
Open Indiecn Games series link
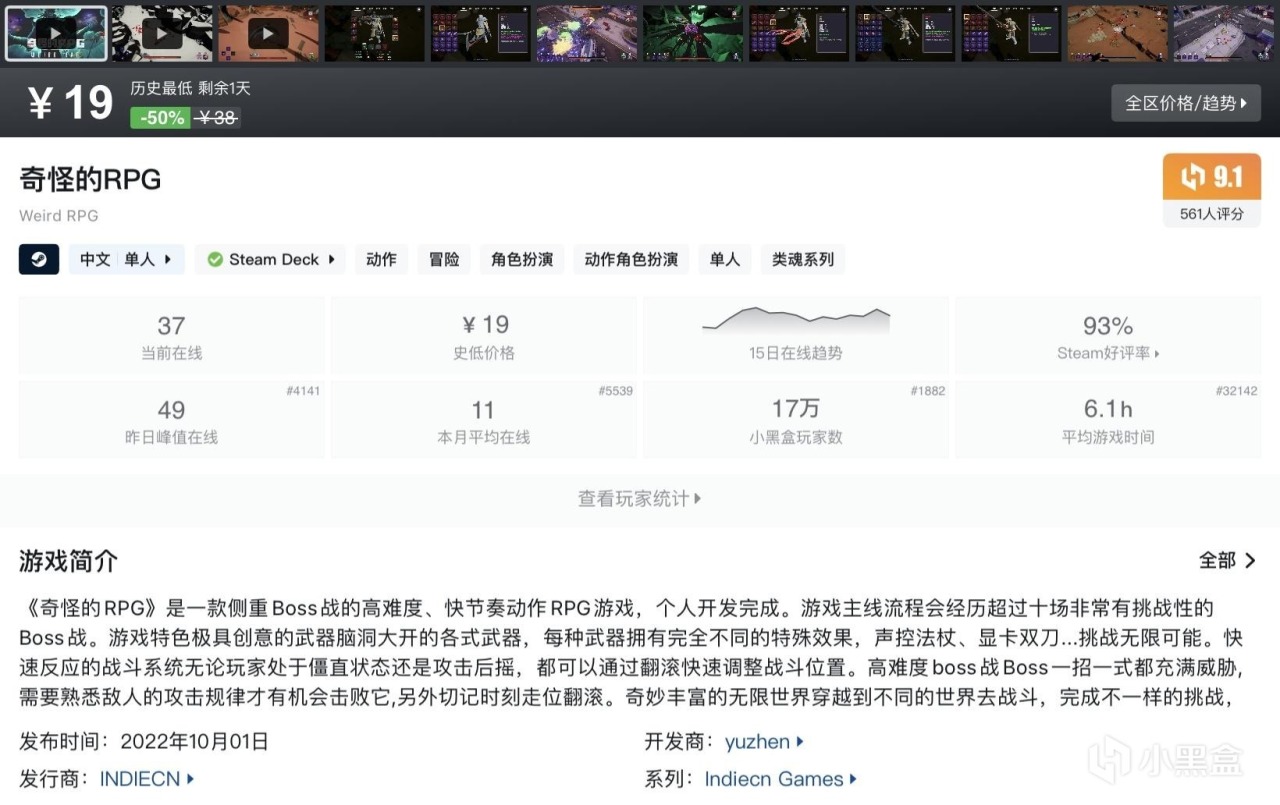[781, 778]
